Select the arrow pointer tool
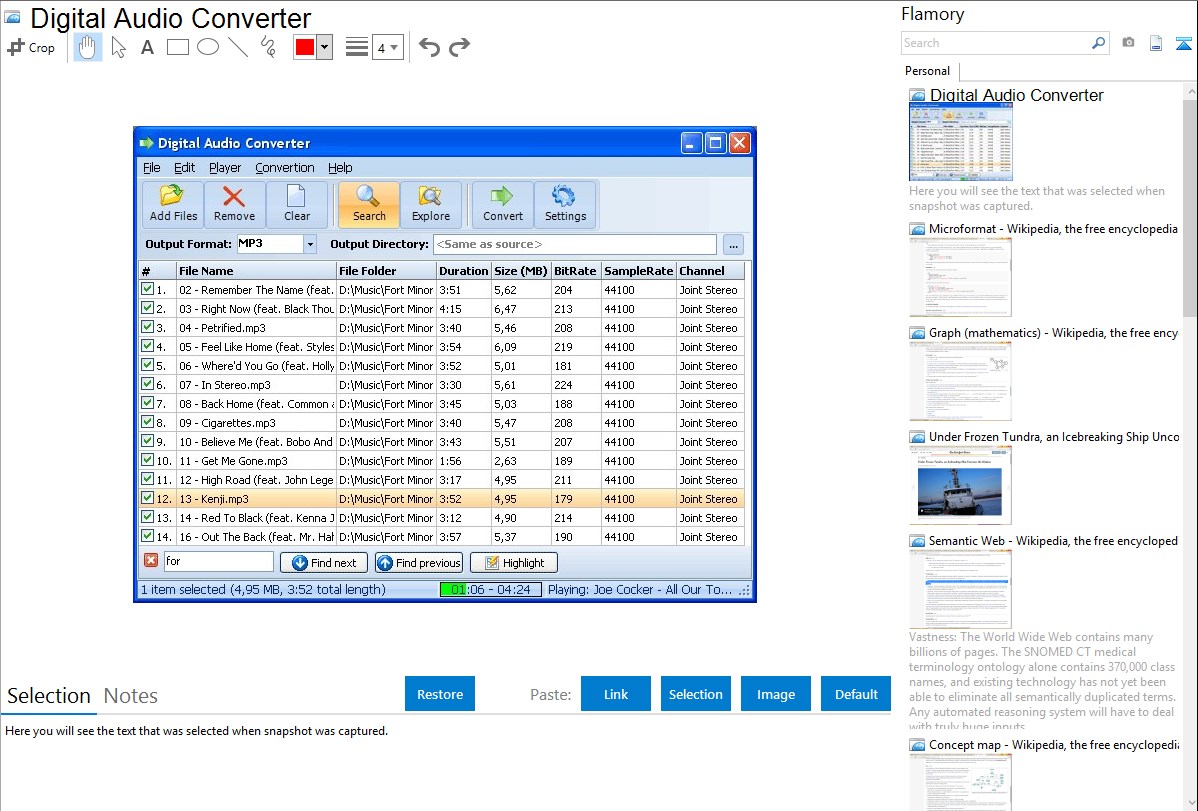This screenshot has height=811, width=1198. pyautogui.click(x=118, y=47)
